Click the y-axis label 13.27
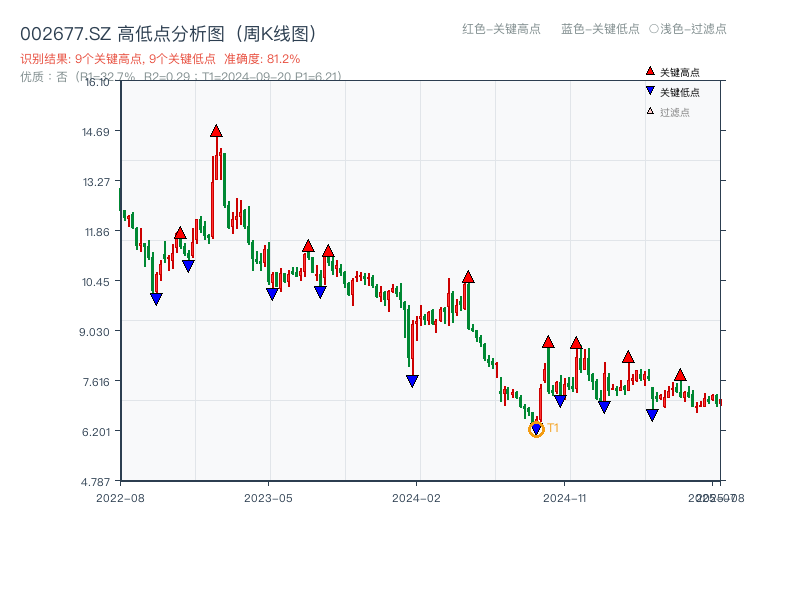Screen dimensions: 800x600 point(96,182)
